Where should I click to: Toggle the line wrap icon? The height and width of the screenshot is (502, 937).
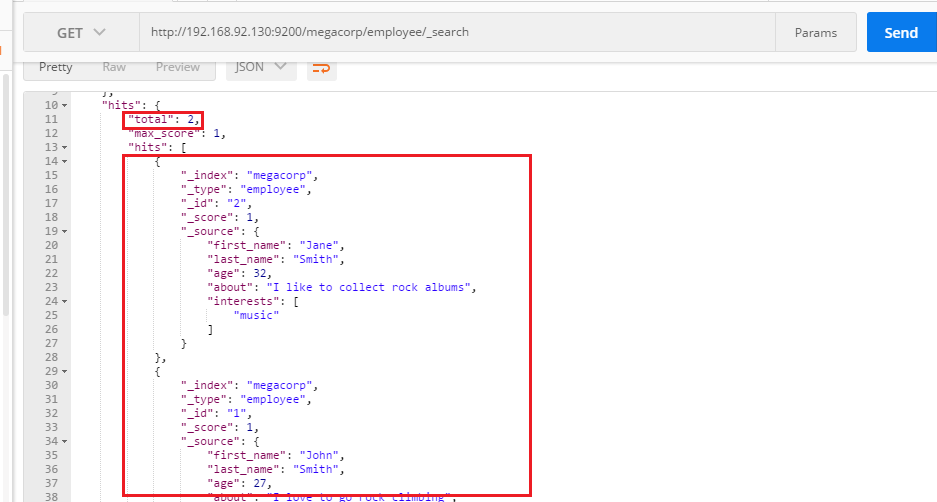[321, 68]
